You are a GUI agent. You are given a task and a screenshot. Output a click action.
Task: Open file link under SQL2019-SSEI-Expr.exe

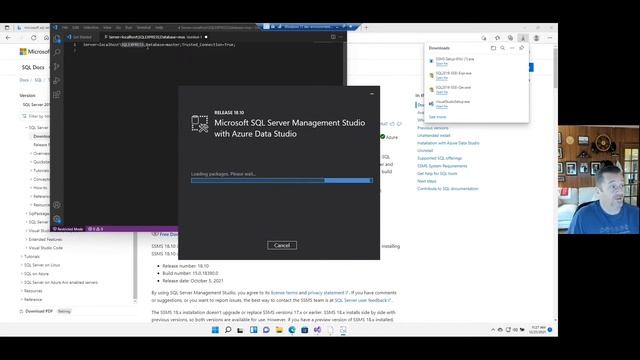tap(442, 78)
